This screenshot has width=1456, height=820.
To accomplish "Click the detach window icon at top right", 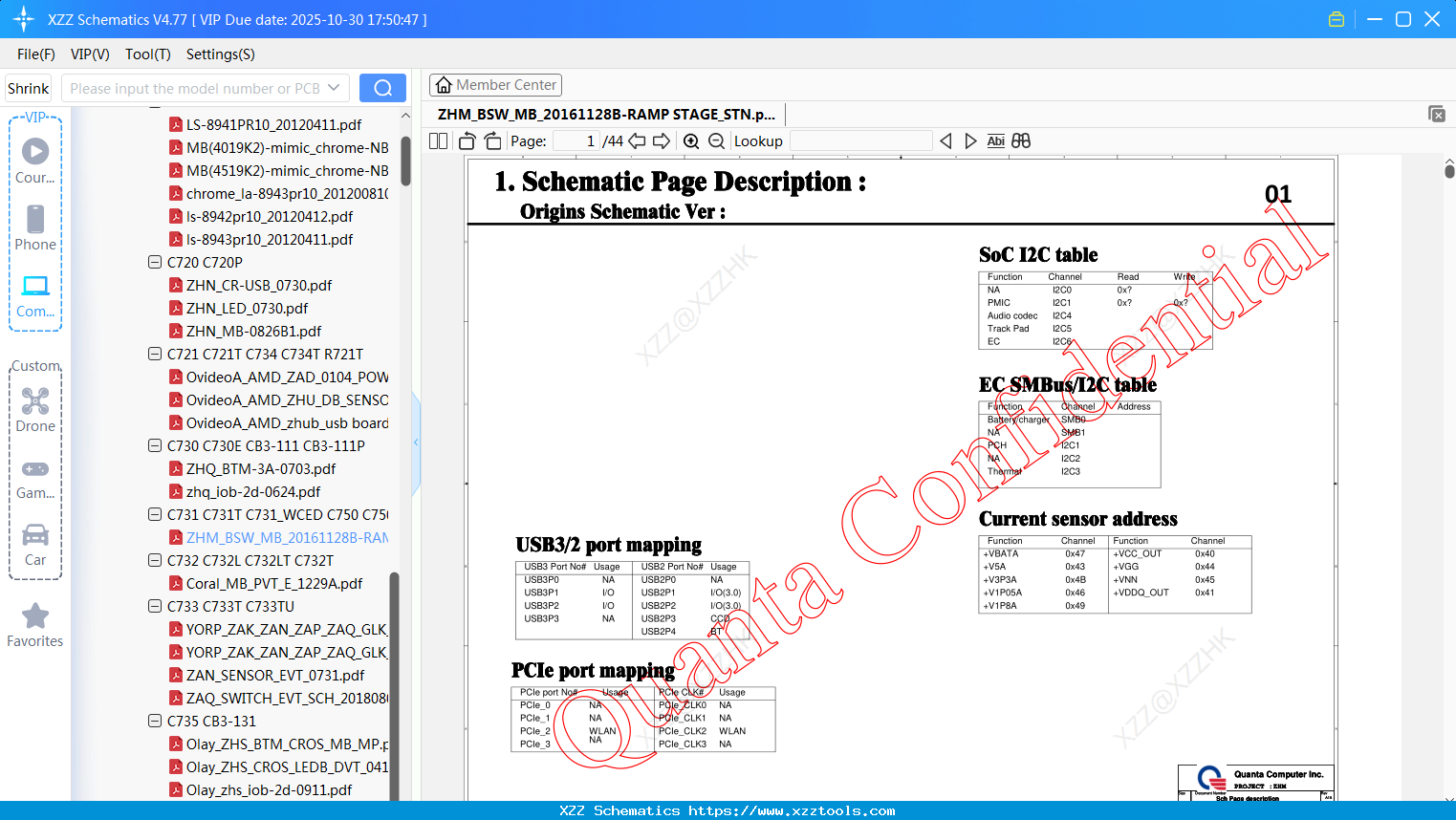I will pos(1437,114).
